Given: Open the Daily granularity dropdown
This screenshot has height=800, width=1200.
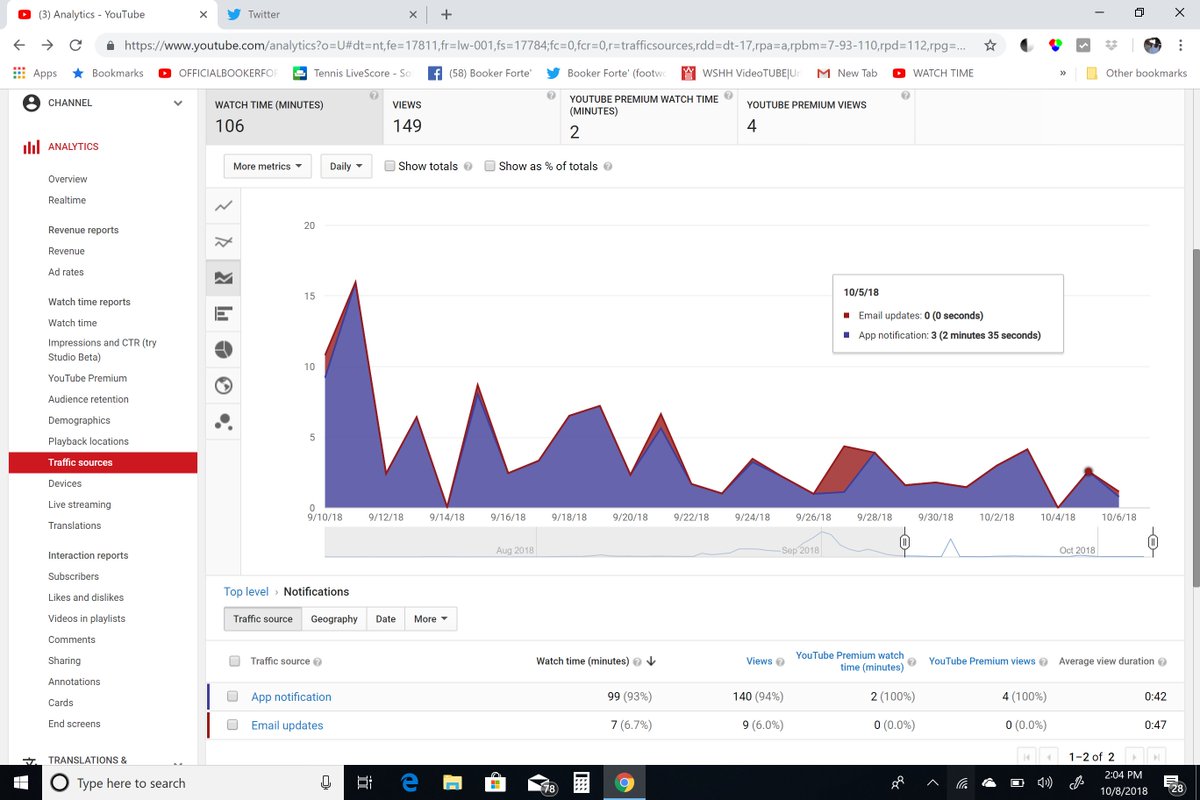Looking at the screenshot, I should tap(346, 167).
